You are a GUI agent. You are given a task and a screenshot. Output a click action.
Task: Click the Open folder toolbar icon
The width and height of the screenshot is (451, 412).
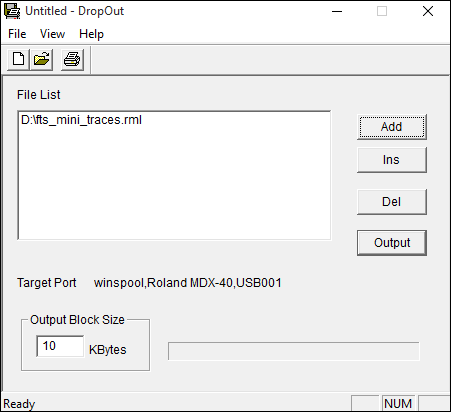[41, 60]
